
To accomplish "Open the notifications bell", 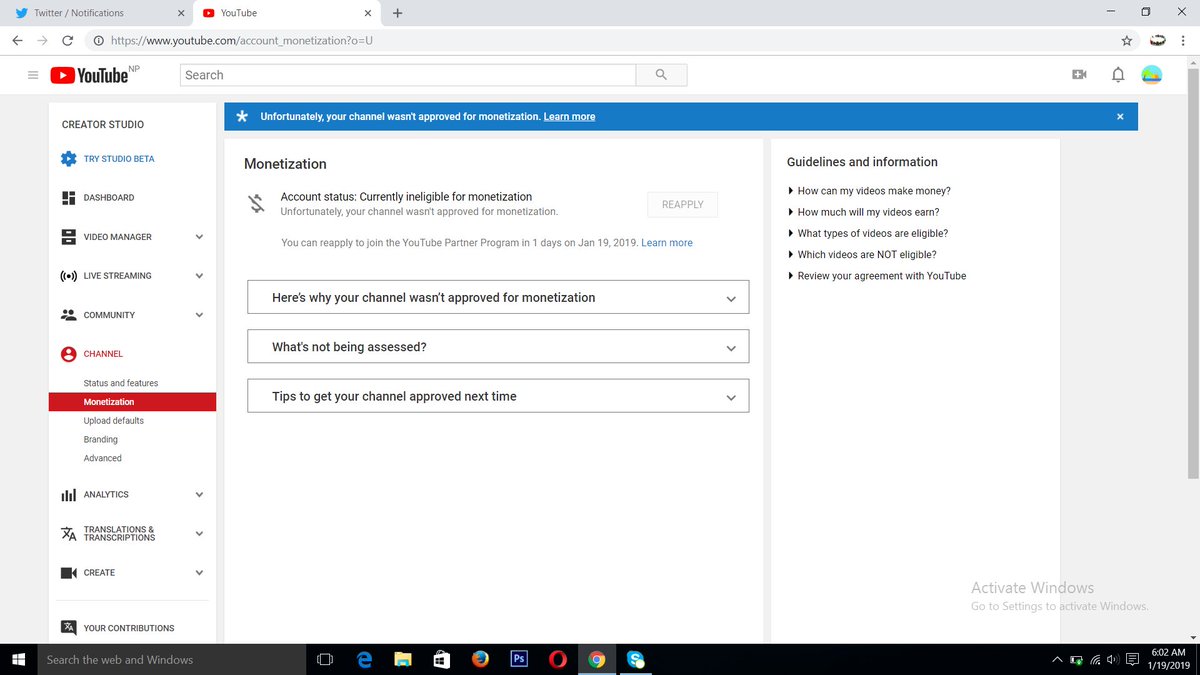I will (x=1118, y=75).
